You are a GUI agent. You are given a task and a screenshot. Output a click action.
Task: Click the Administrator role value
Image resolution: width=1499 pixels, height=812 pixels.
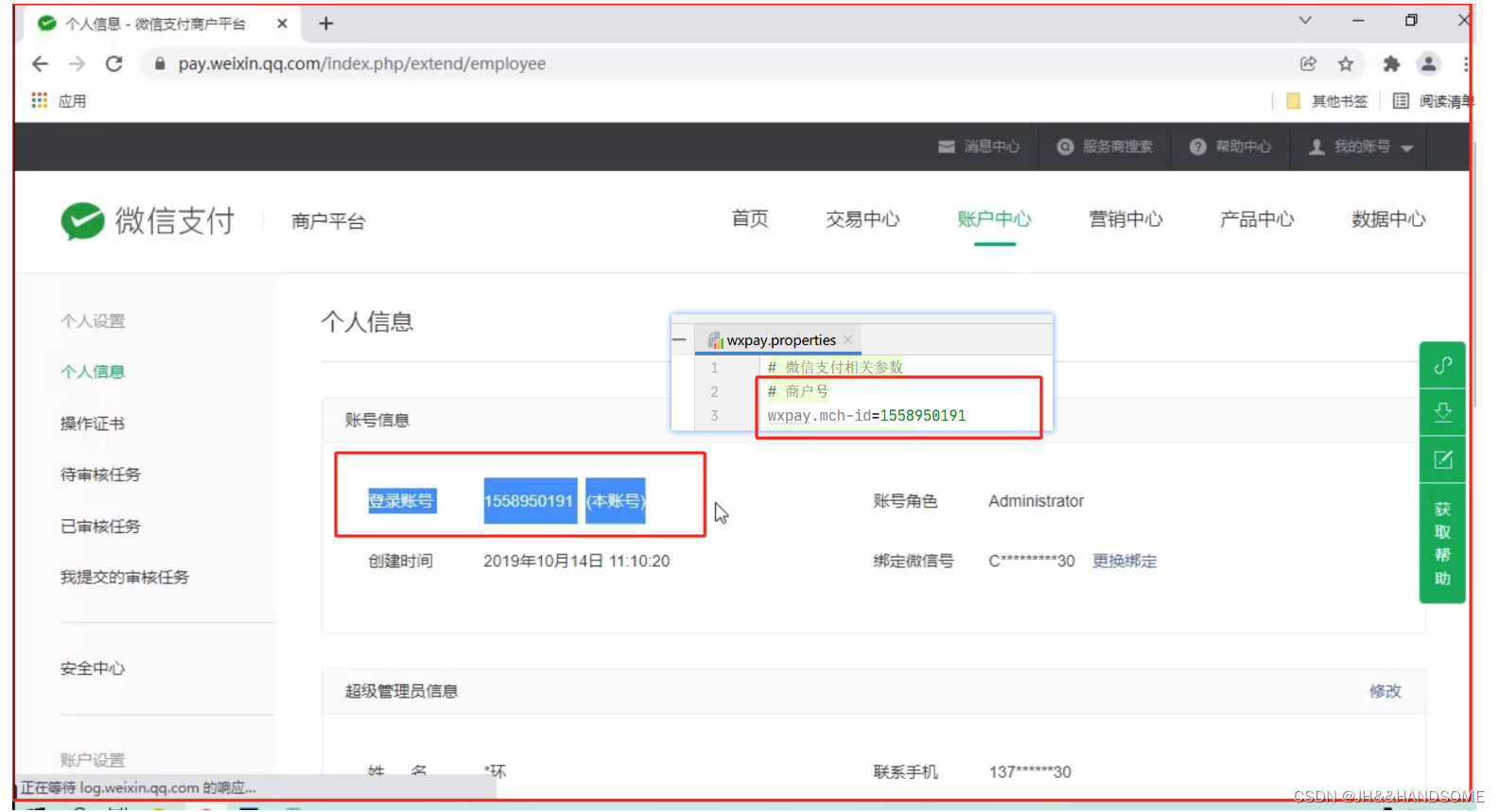coord(1037,501)
